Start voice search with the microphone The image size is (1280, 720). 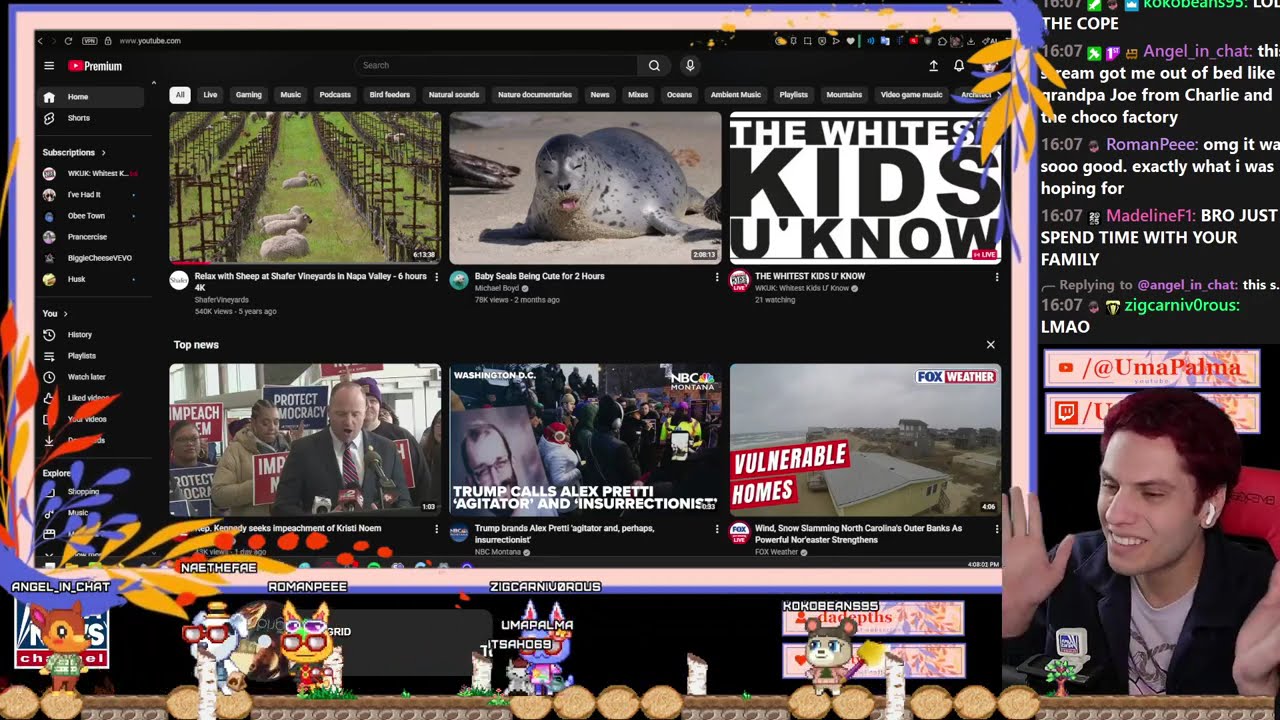coord(689,65)
